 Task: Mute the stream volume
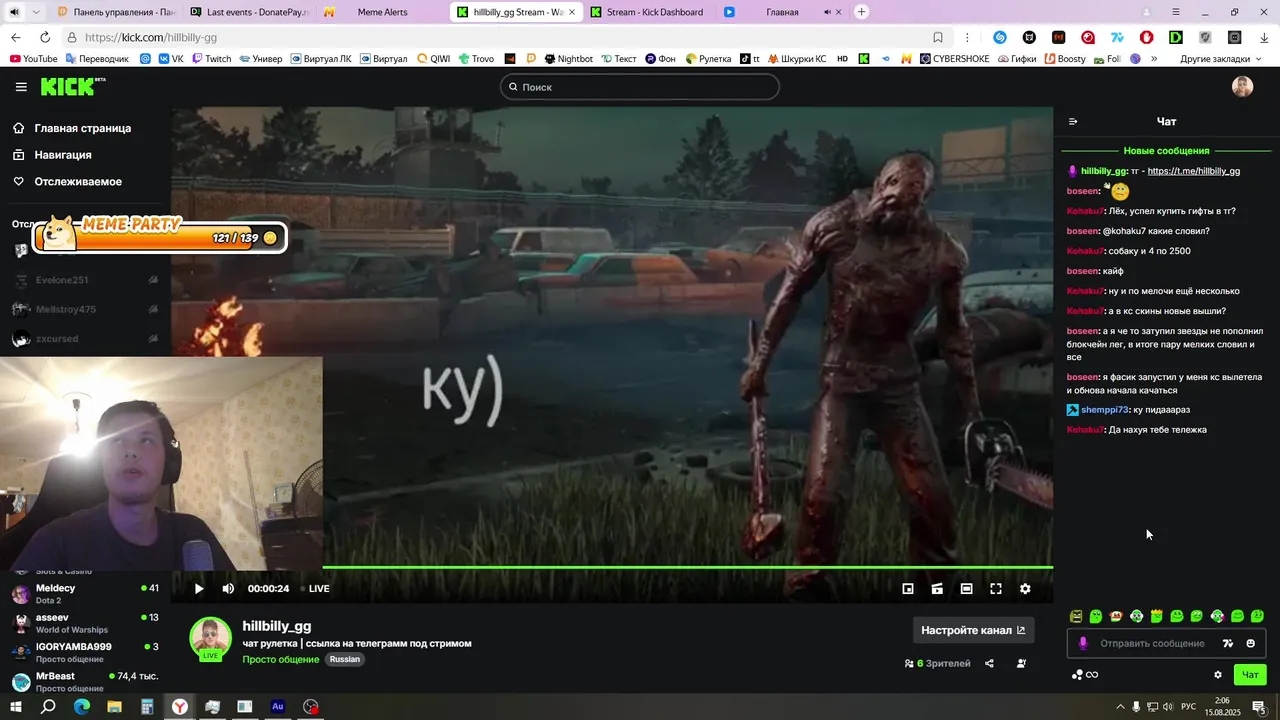pos(228,589)
